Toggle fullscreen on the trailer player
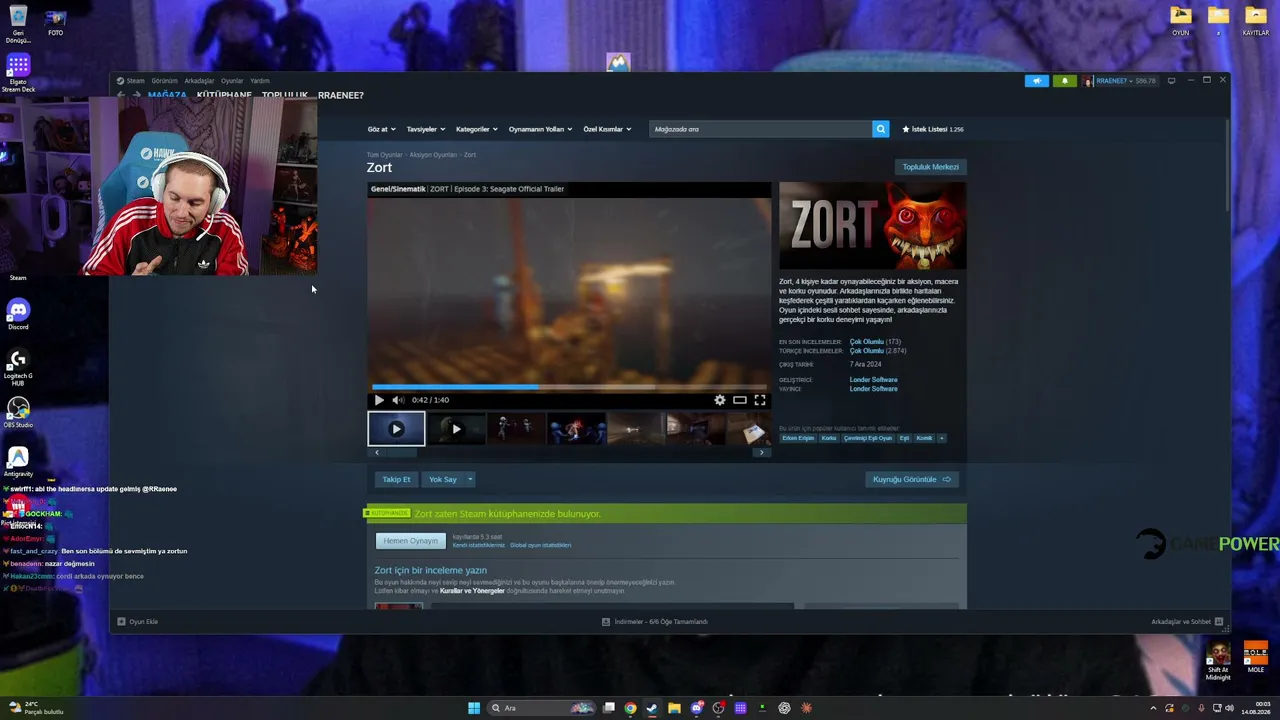This screenshot has width=1280, height=720. point(760,400)
